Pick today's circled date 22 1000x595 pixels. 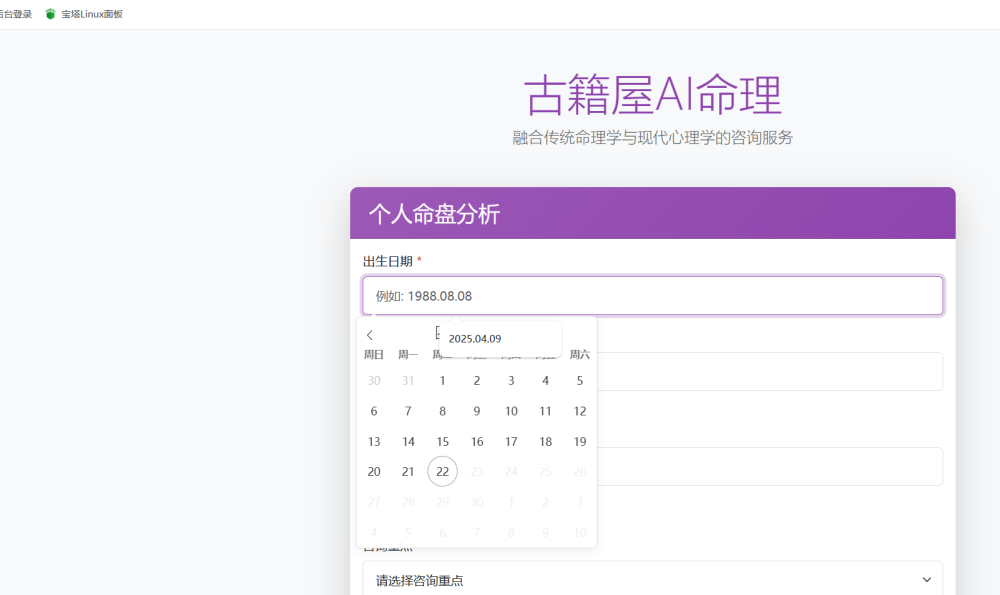tap(443, 471)
